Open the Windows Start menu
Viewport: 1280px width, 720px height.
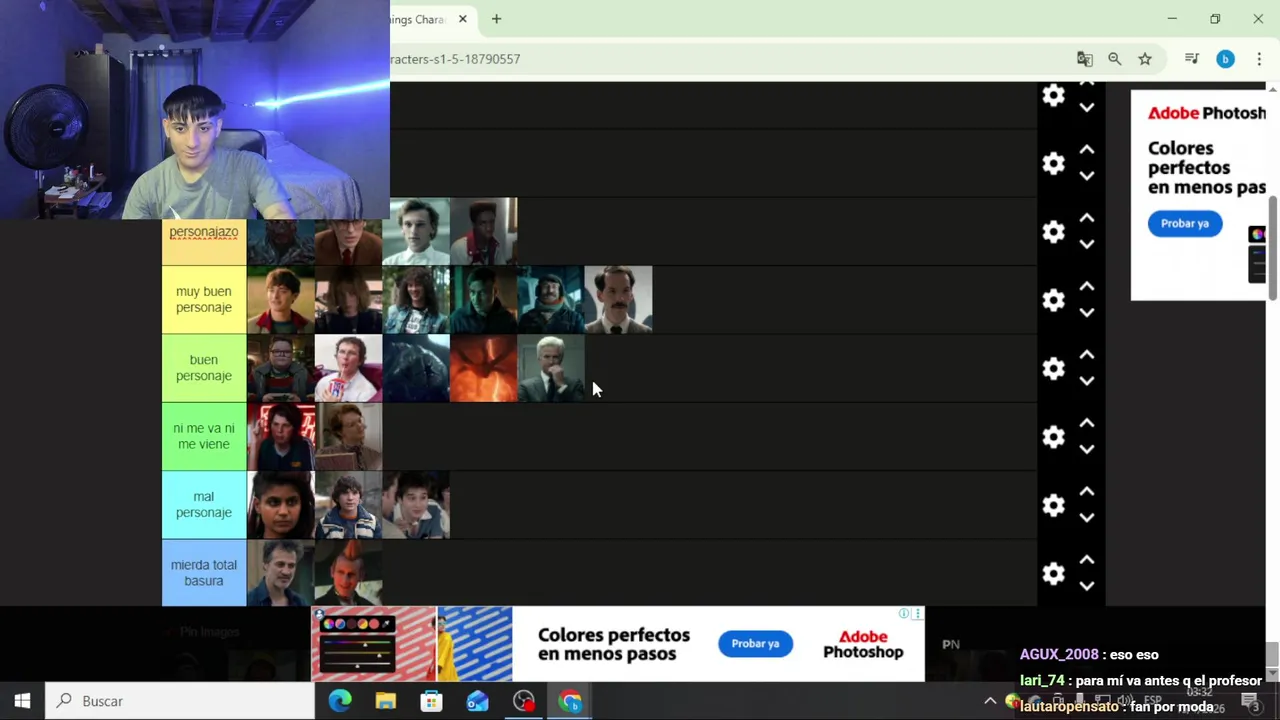(x=22, y=701)
